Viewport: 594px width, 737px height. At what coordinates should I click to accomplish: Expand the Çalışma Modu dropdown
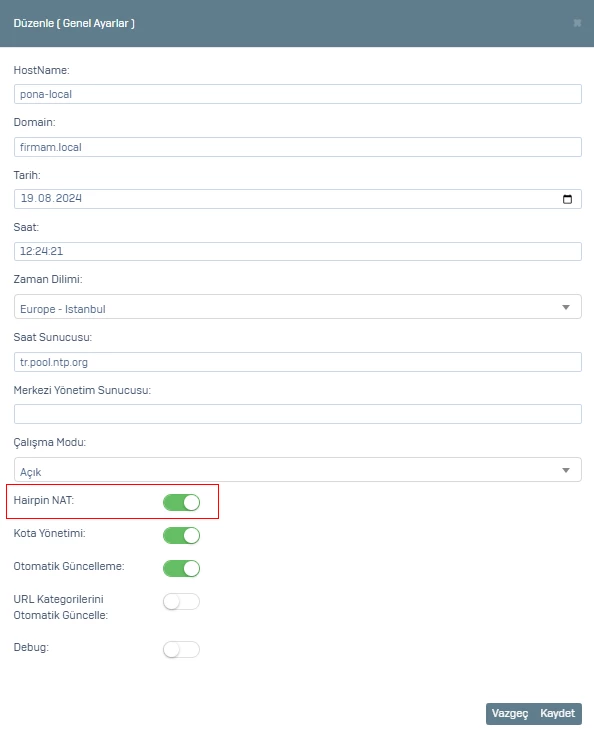[297, 470]
